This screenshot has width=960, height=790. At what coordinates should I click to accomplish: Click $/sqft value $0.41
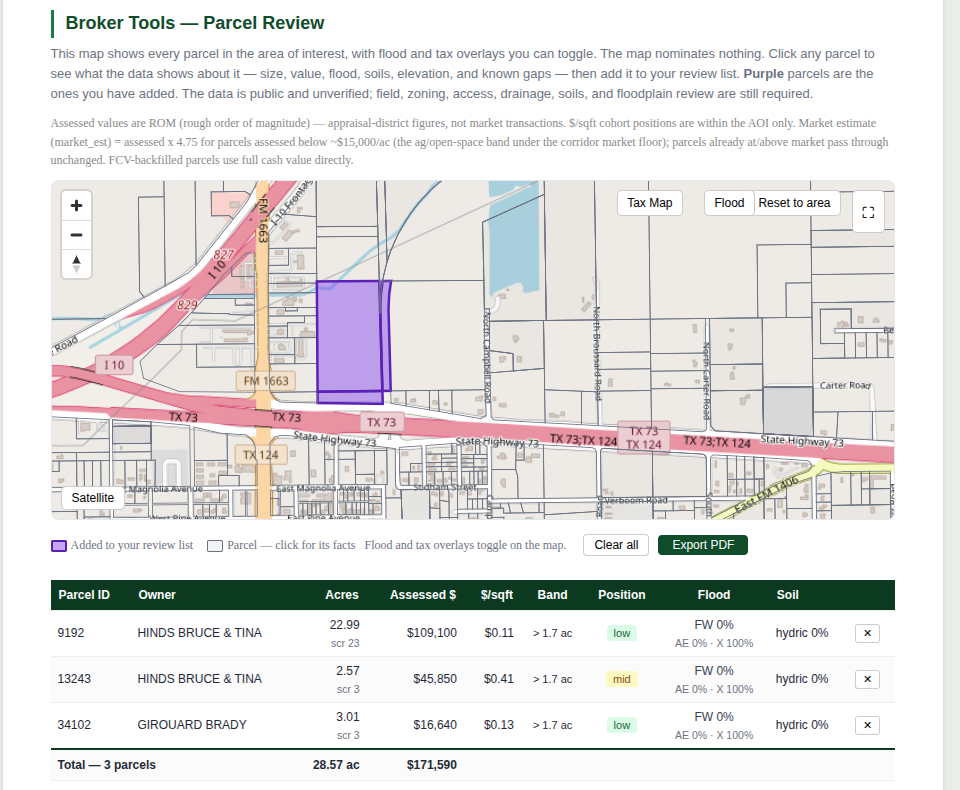[498, 679]
